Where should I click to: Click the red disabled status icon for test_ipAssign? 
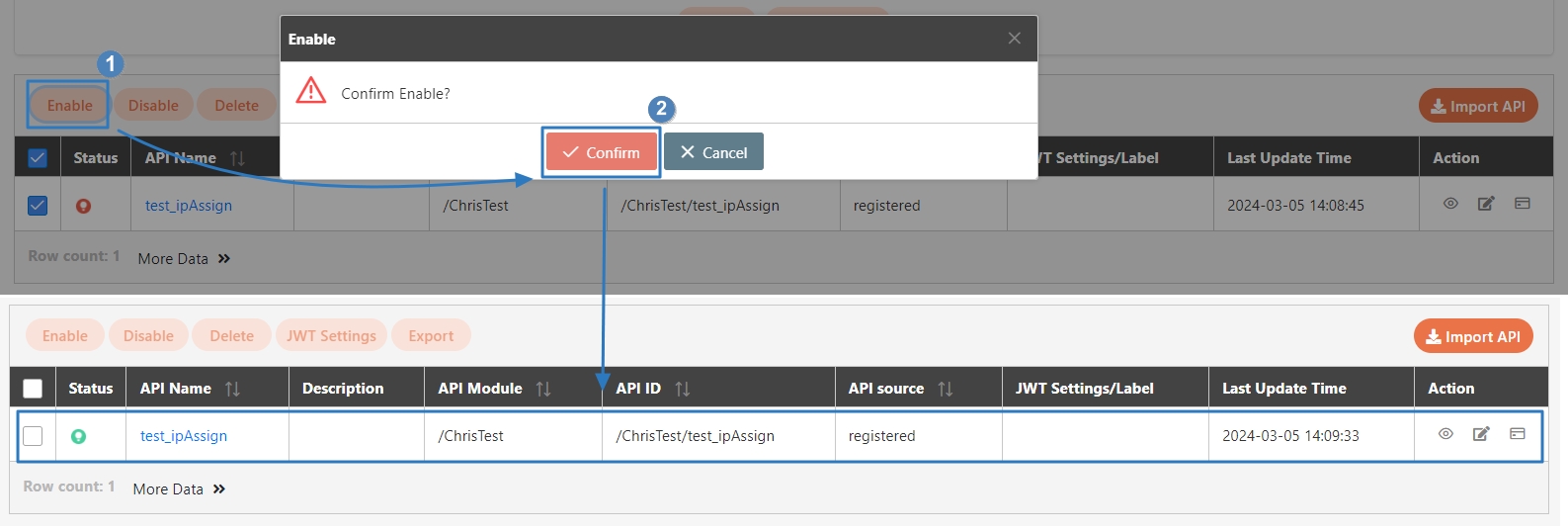83,206
